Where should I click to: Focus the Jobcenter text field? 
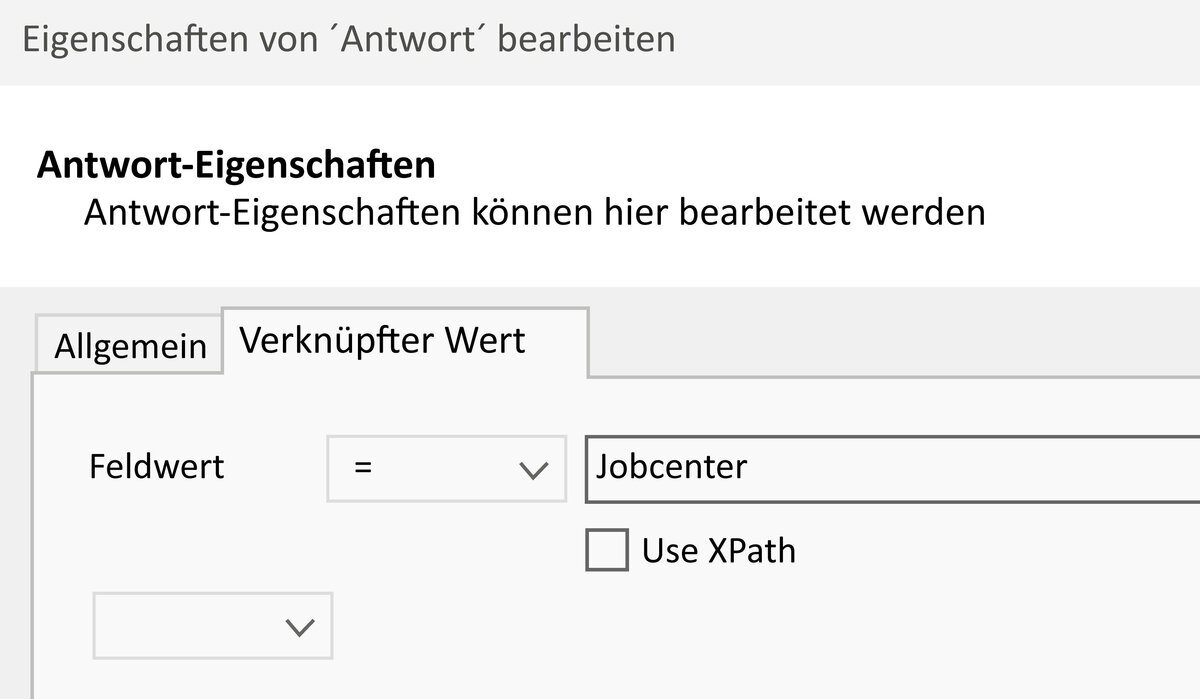(x=890, y=467)
